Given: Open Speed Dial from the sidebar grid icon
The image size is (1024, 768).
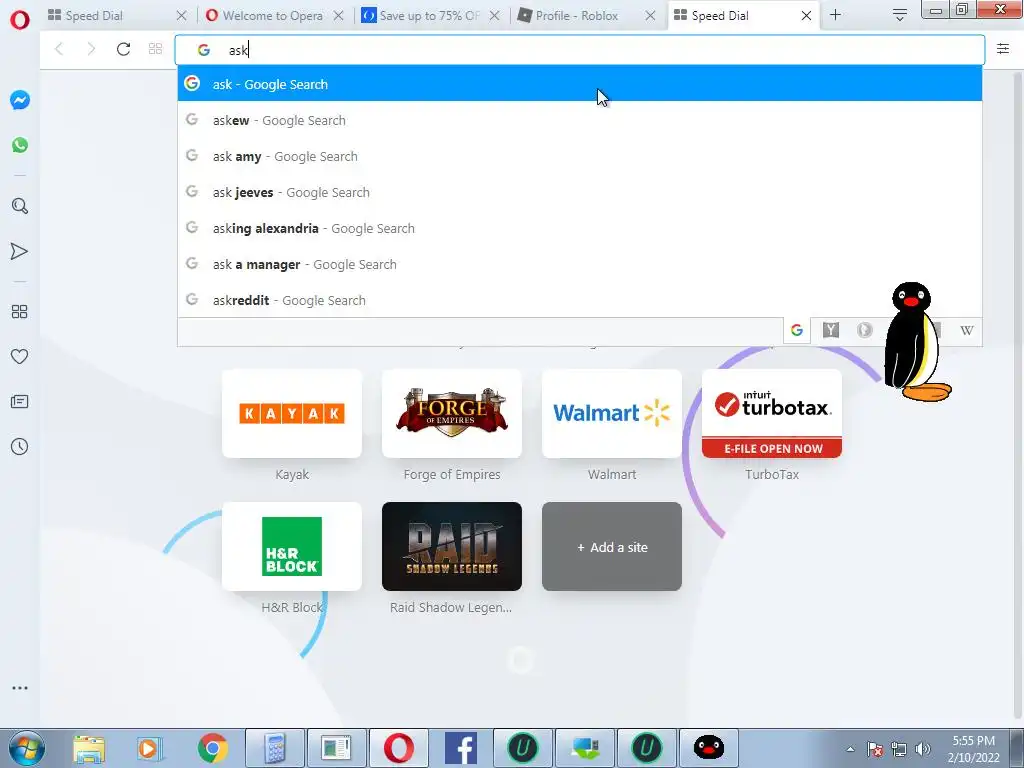Looking at the screenshot, I should click(x=20, y=312).
